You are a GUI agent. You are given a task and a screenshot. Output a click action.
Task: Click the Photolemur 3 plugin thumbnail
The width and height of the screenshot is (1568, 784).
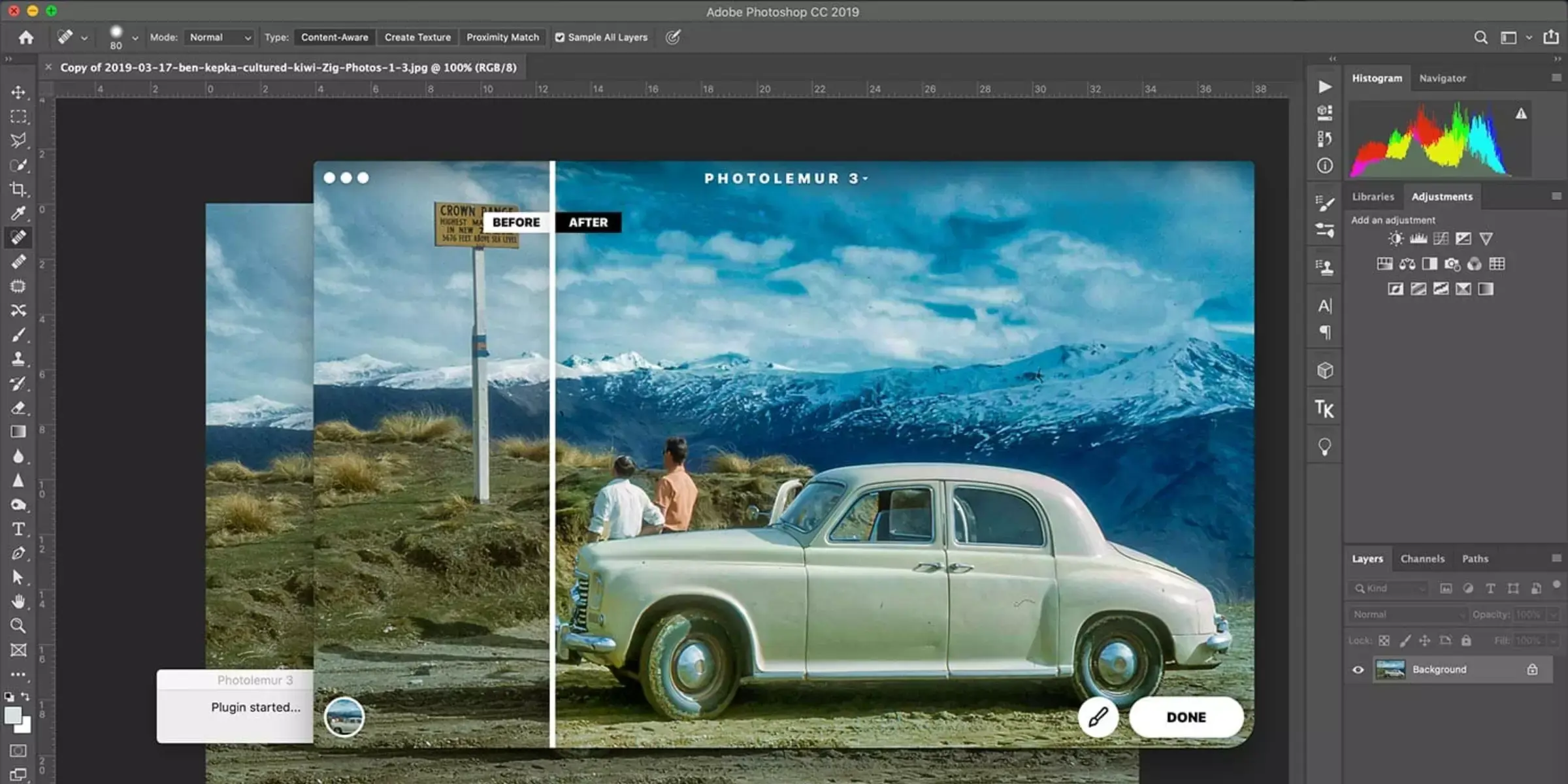344,717
